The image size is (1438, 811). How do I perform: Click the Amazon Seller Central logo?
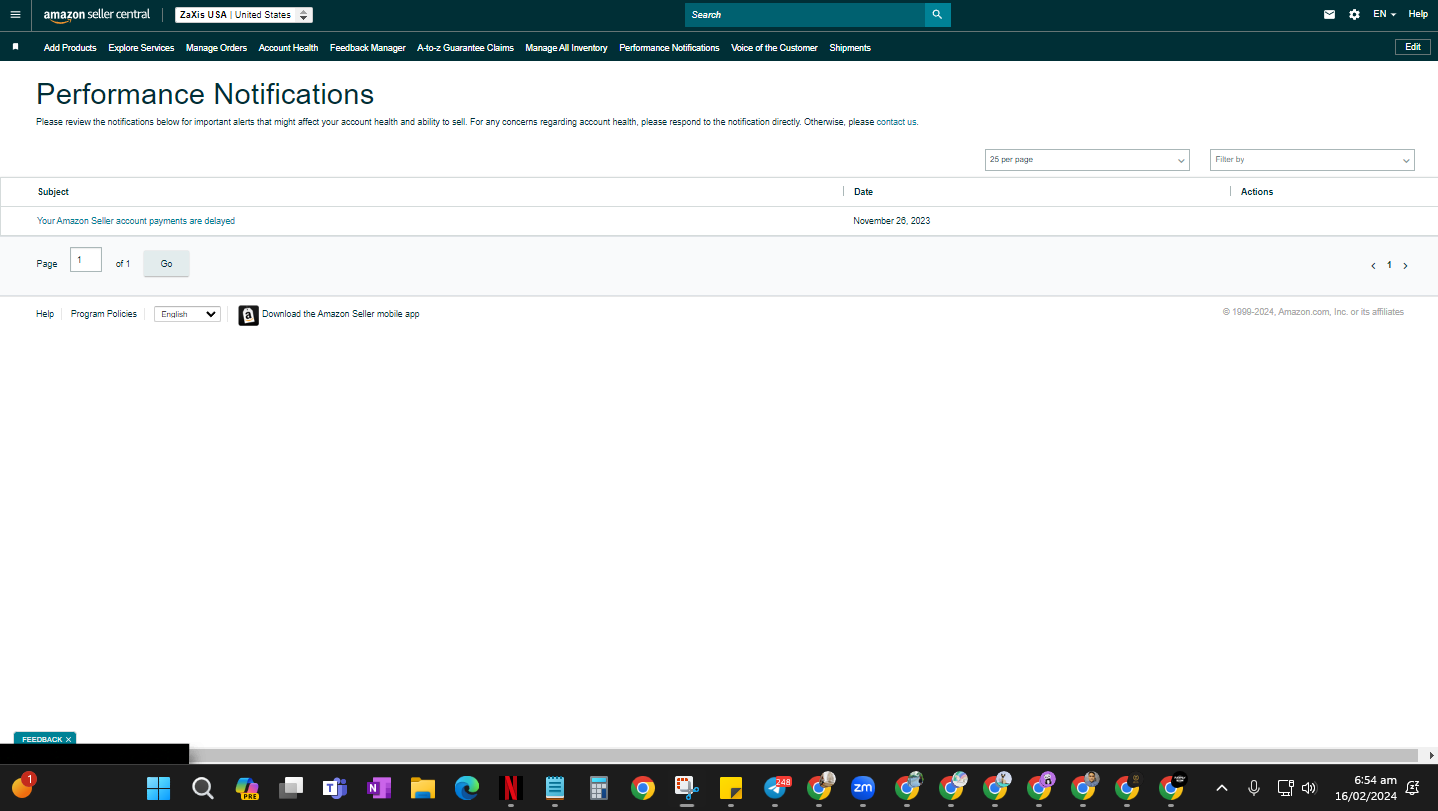coord(97,15)
